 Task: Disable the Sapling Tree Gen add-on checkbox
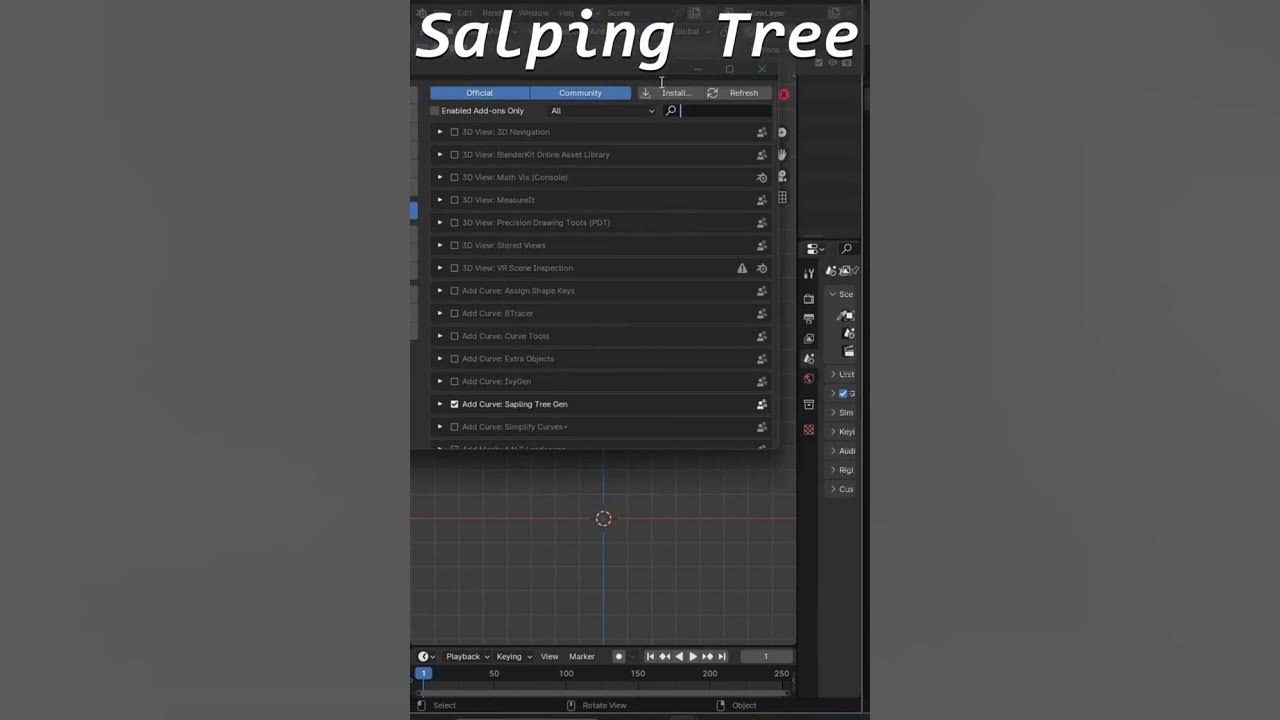pyautogui.click(x=454, y=404)
